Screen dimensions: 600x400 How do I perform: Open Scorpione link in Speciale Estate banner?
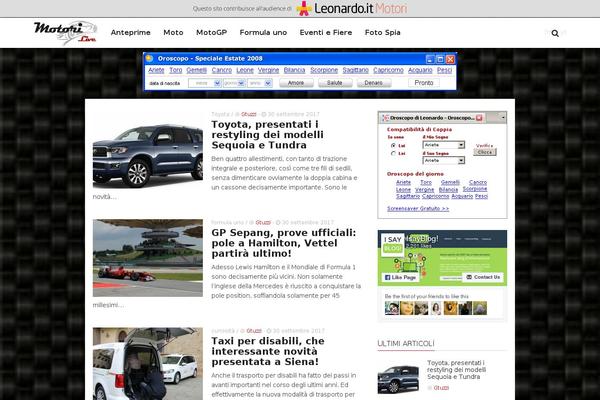(324, 70)
